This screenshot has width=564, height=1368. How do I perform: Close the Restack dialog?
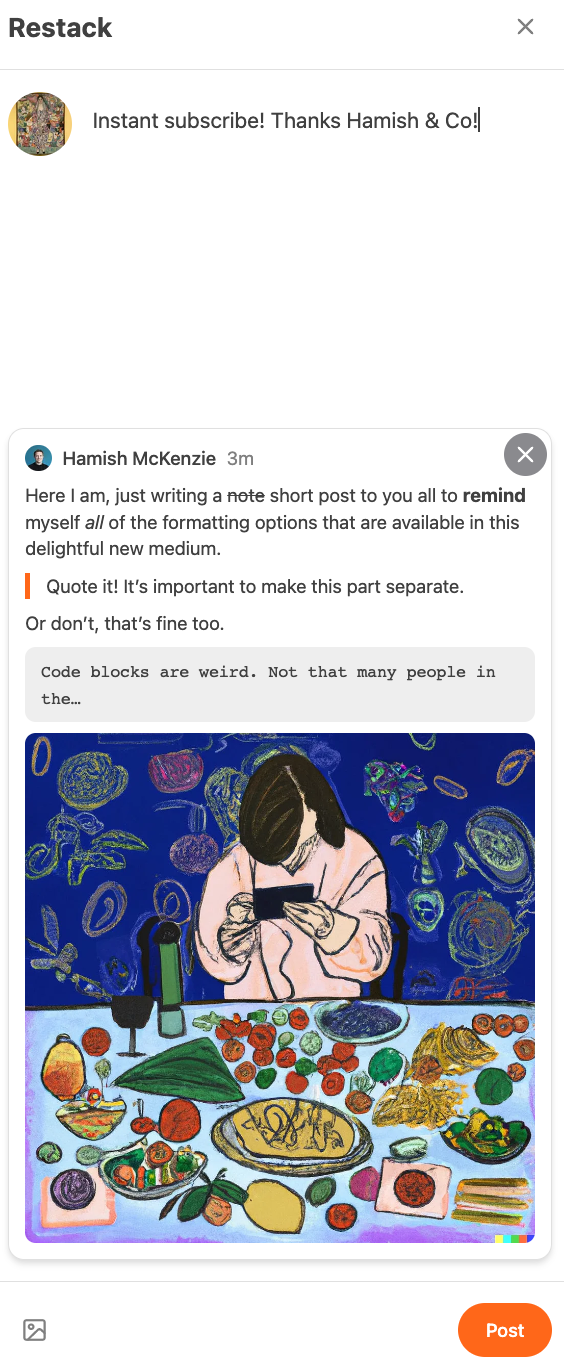525,27
